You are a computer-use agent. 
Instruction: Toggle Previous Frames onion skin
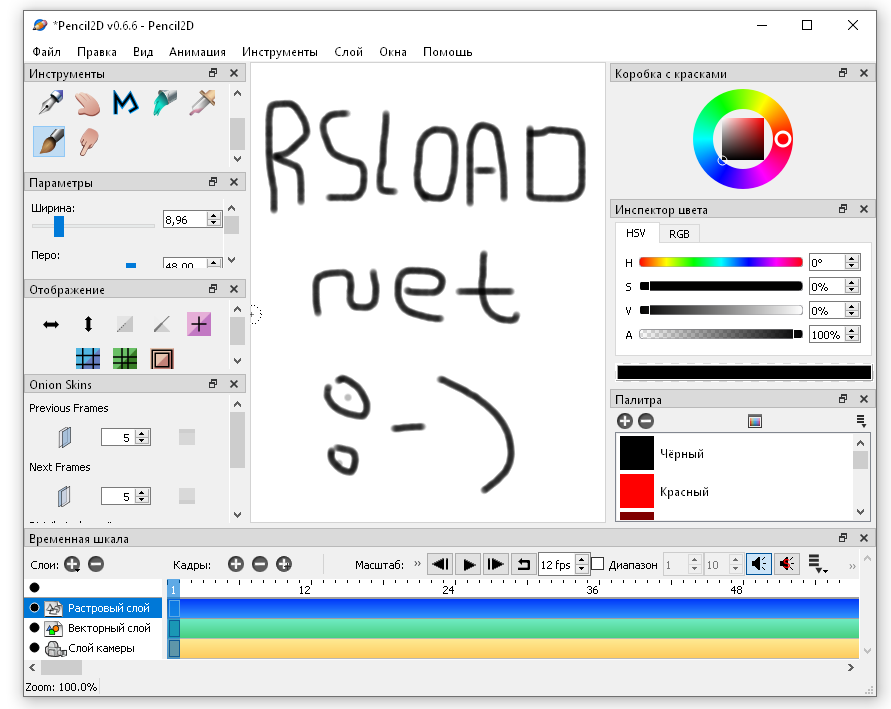click(x=65, y=437)
